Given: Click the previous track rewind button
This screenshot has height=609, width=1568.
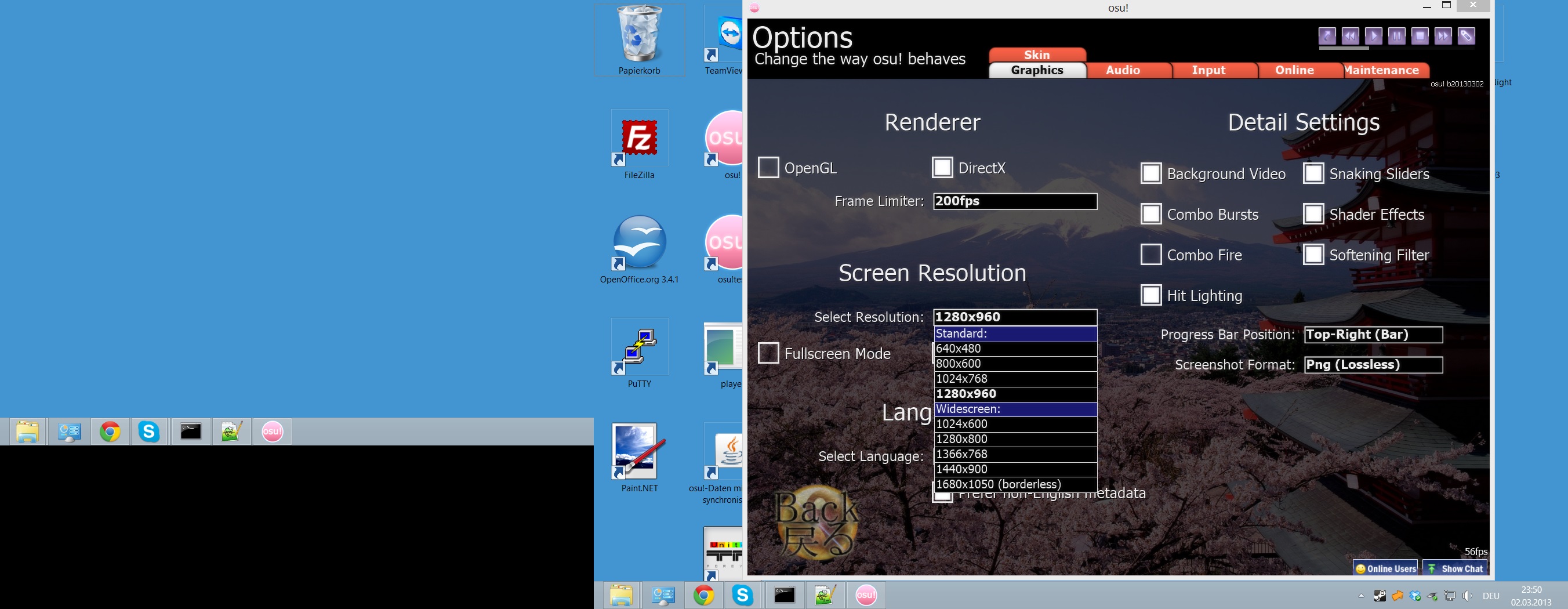Looking at the screenshot, I should [1350, 36].
